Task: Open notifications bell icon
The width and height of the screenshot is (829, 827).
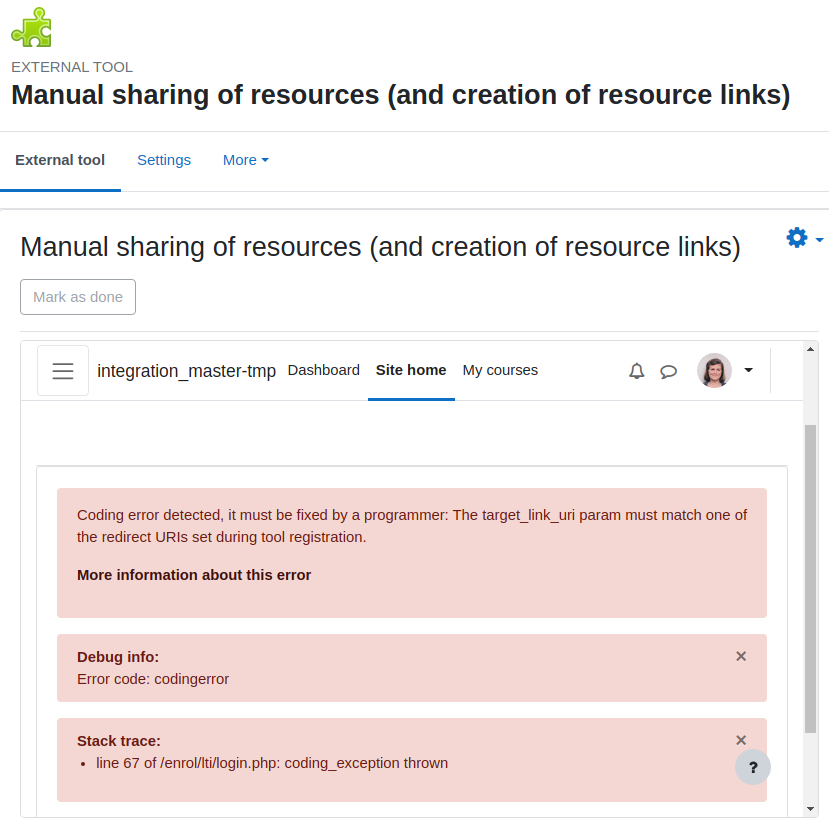Action: pos(637,371)
